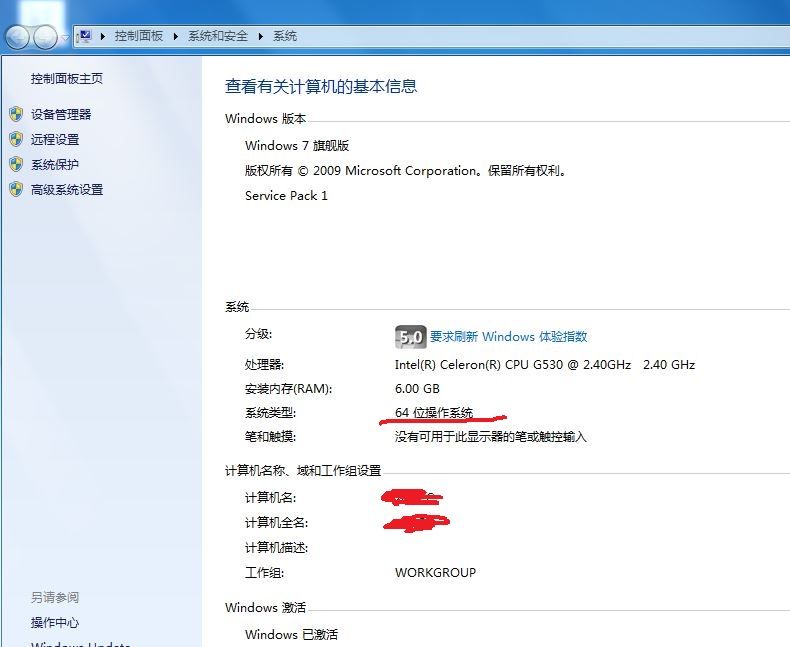Click the Microsoft Corporation copyright line
Viewport: 790px width, 647px height.
[406, 171]
